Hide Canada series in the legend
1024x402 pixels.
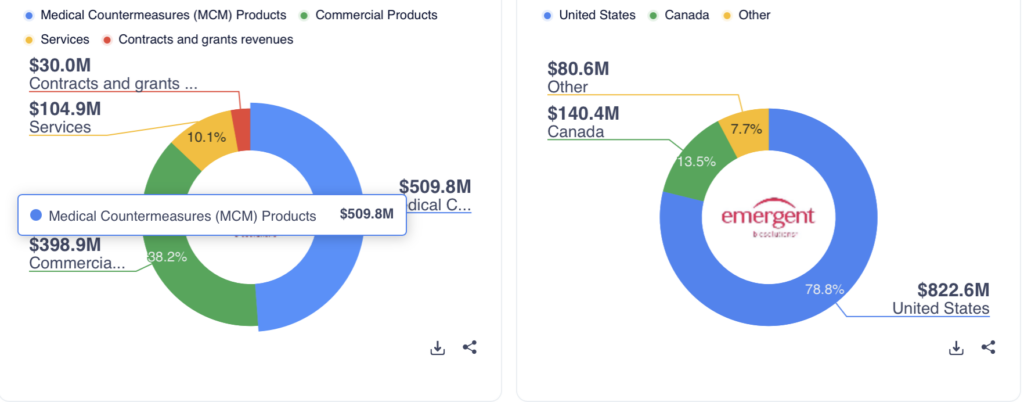click(680, 16)
